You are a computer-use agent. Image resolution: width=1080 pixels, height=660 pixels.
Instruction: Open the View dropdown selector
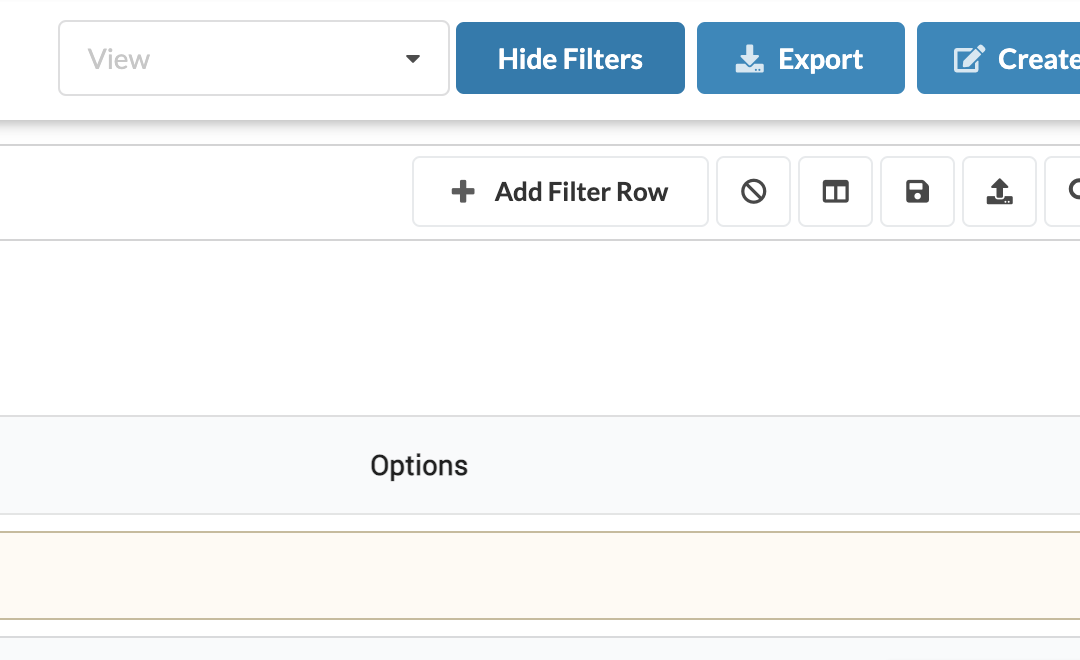tap(253, 59)
